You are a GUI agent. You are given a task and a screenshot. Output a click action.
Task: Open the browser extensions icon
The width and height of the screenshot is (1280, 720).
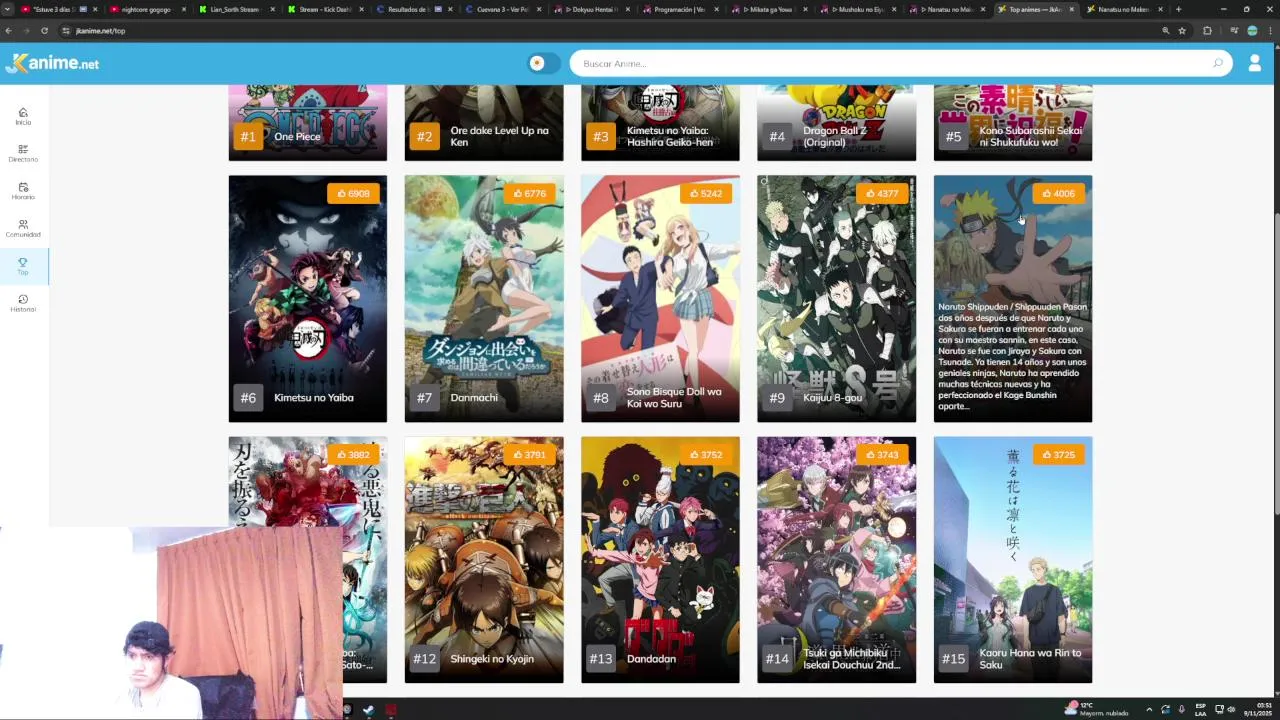pos(1207,31)
